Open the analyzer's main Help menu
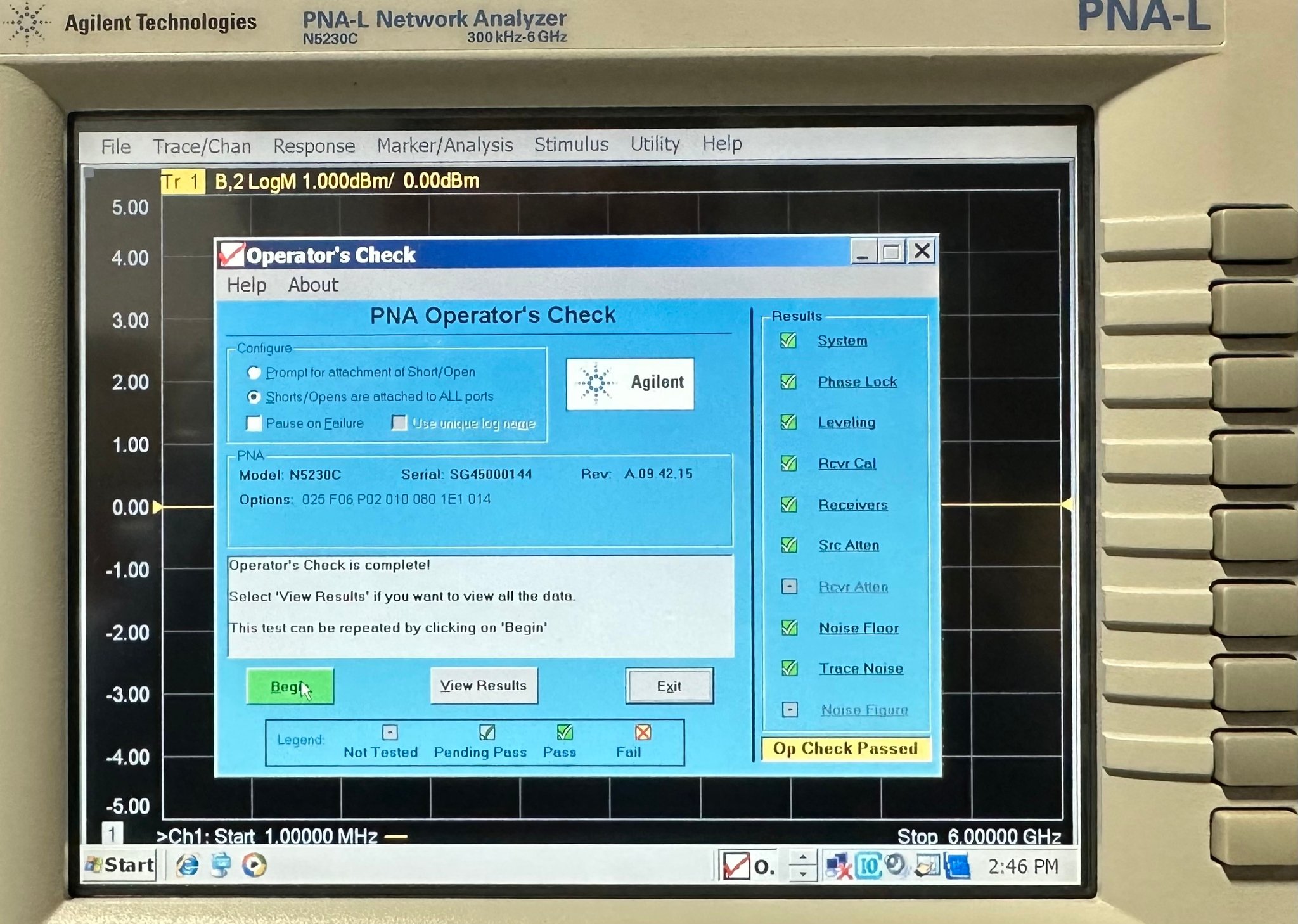This screenshot has width=1298, height=924. [x=722, y=144]
